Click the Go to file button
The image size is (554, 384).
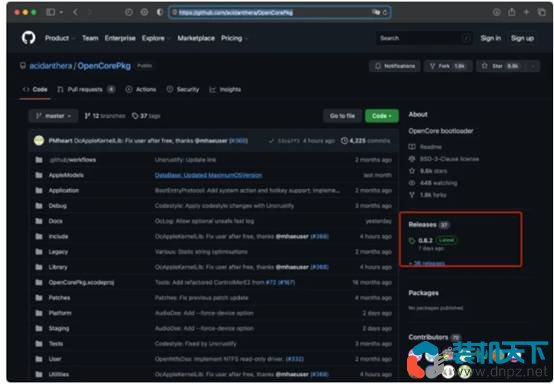click(342, 116)
